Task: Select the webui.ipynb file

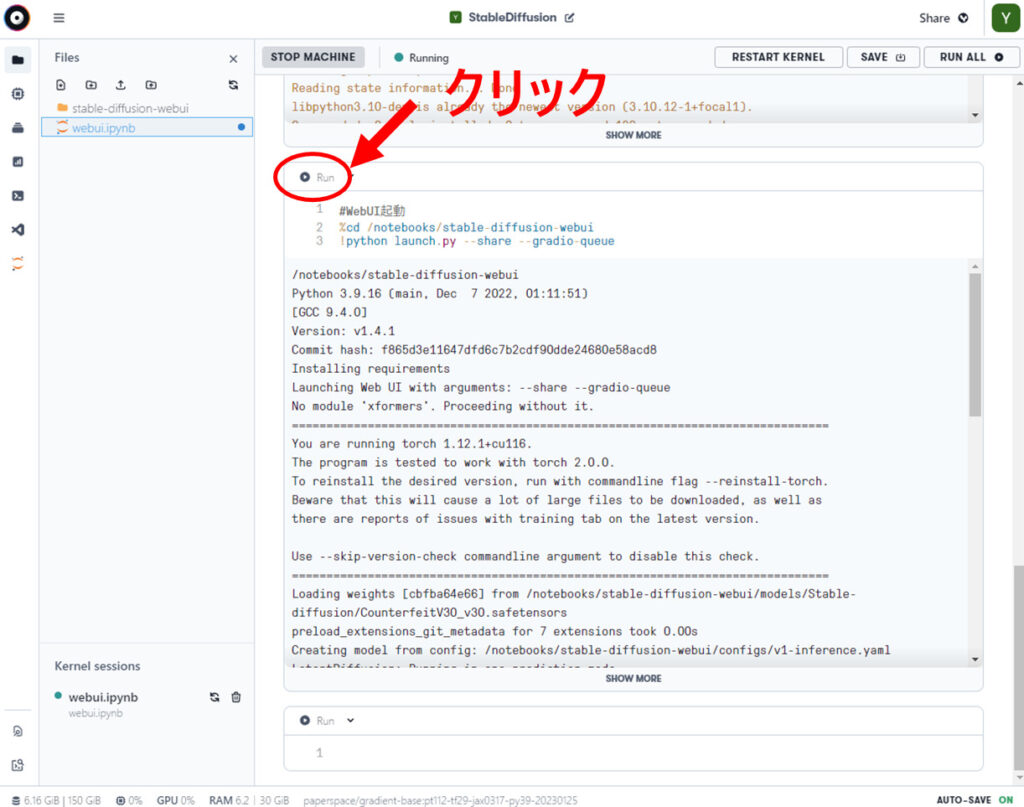Action: click(x=103, y=128)
